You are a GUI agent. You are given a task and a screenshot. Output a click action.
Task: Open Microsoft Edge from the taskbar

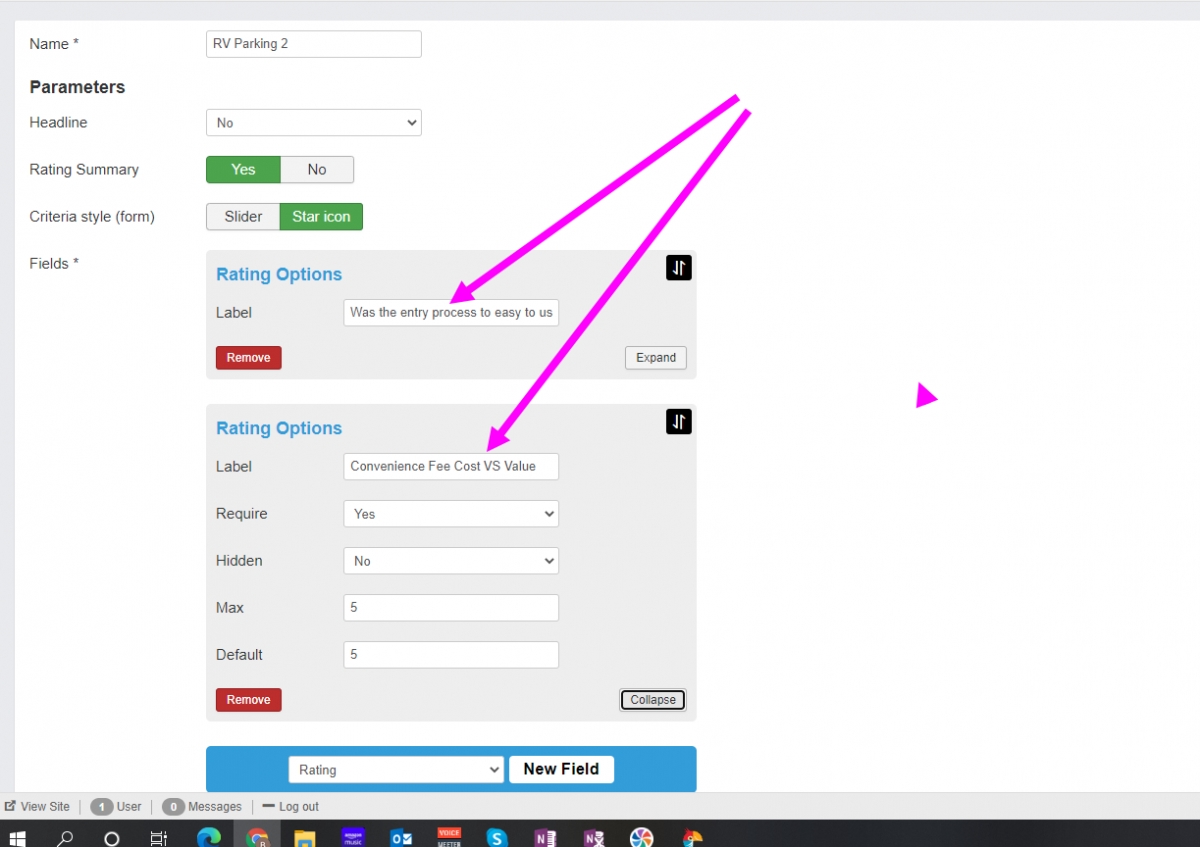[208, 837]
